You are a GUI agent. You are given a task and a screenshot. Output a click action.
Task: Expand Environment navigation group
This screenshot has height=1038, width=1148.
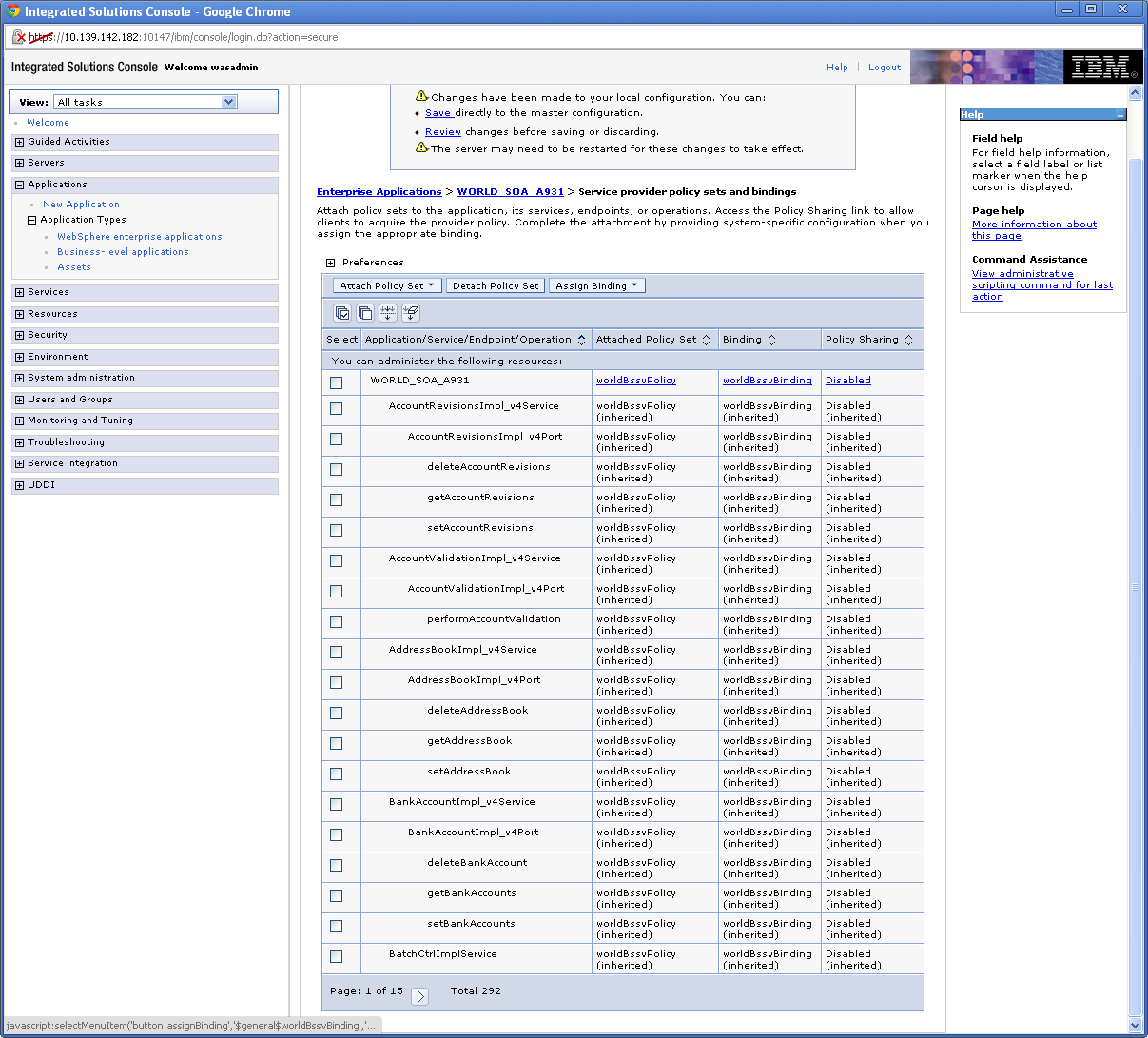click(19, 357)
